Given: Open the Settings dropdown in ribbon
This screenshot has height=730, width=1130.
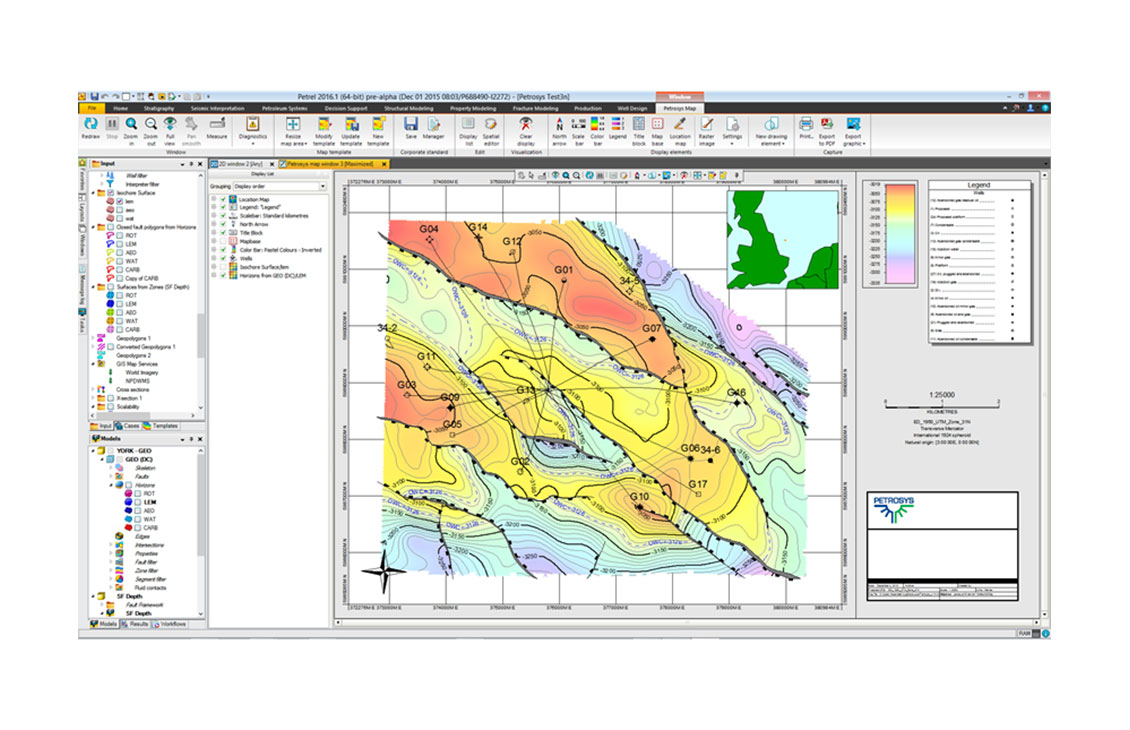Looking at the screenshot, I should pyautogui.click(x=732, y=132).
